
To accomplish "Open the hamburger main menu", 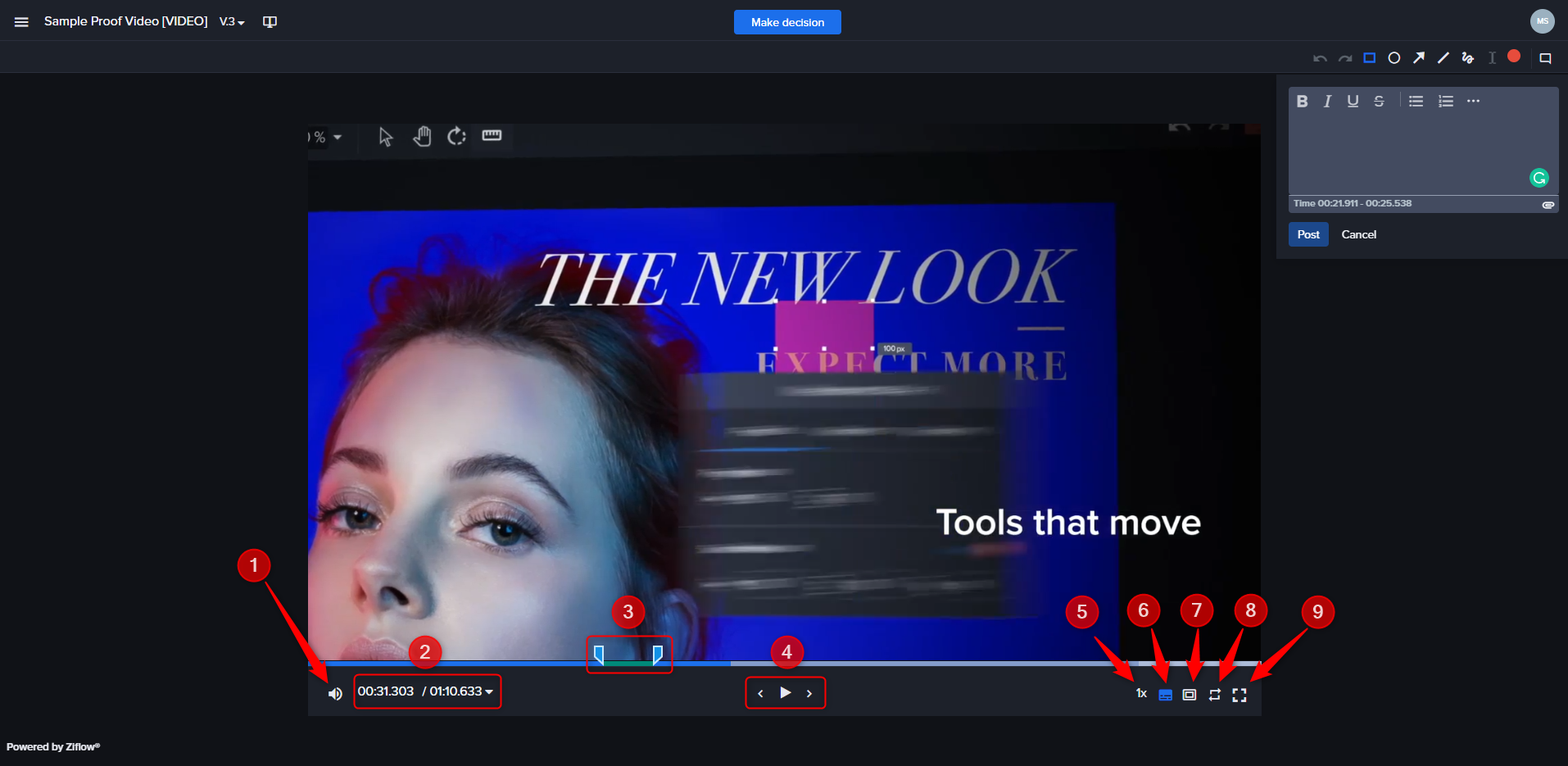I will [21, 22].
